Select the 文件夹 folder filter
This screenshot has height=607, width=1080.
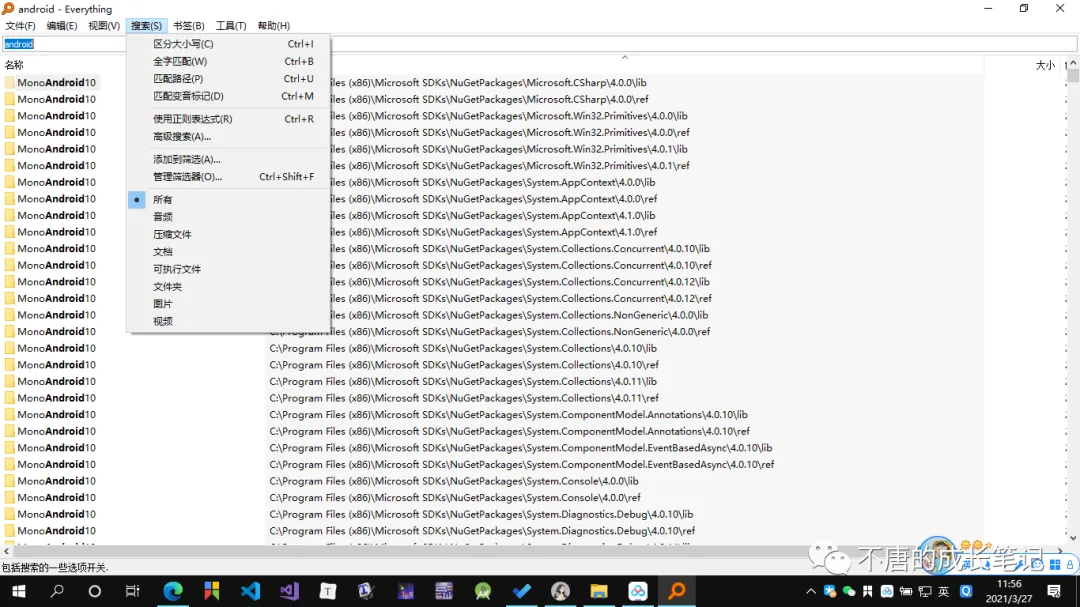tap(228, 286)
